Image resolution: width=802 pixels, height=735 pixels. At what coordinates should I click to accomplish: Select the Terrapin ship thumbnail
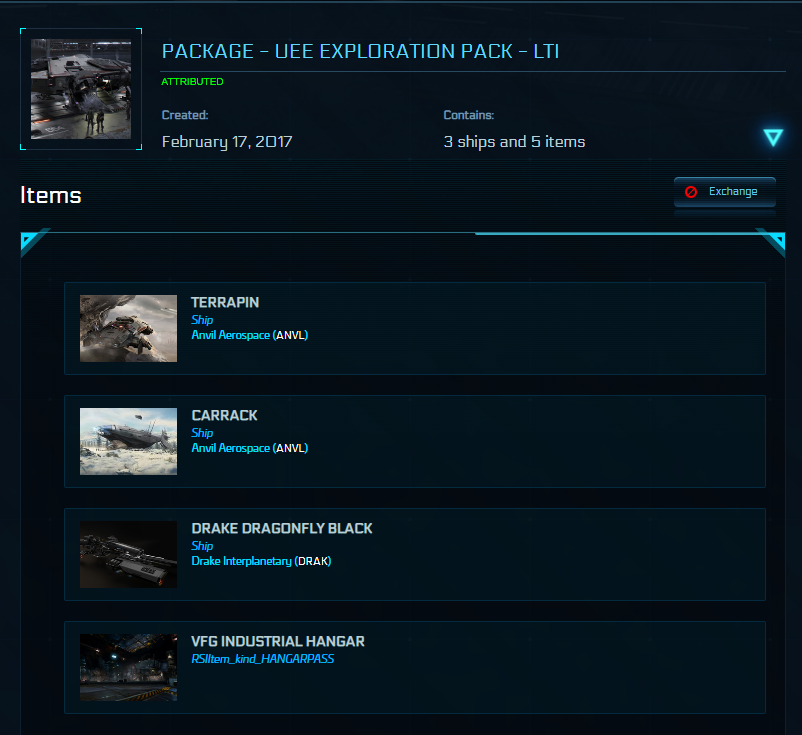128,328
